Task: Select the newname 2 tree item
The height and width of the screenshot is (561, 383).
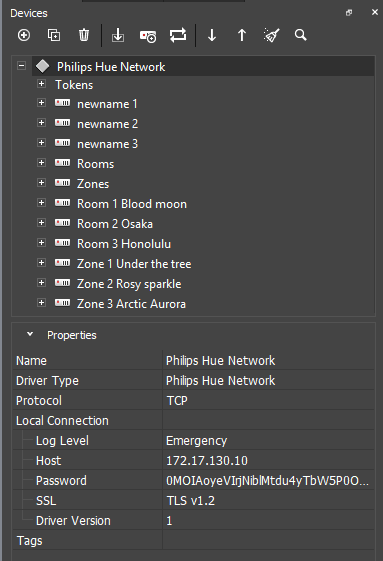Action: [x=108, y=124]
